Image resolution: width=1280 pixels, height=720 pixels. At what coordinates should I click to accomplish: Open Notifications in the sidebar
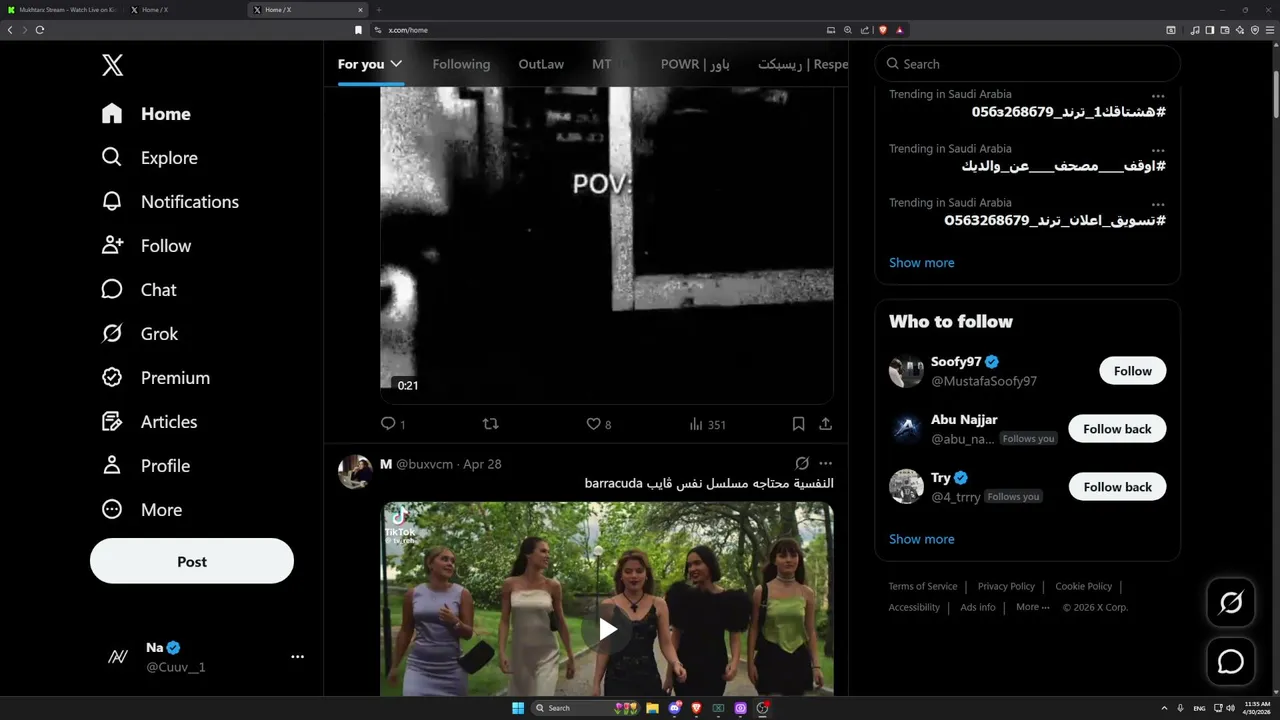point(170,202)
